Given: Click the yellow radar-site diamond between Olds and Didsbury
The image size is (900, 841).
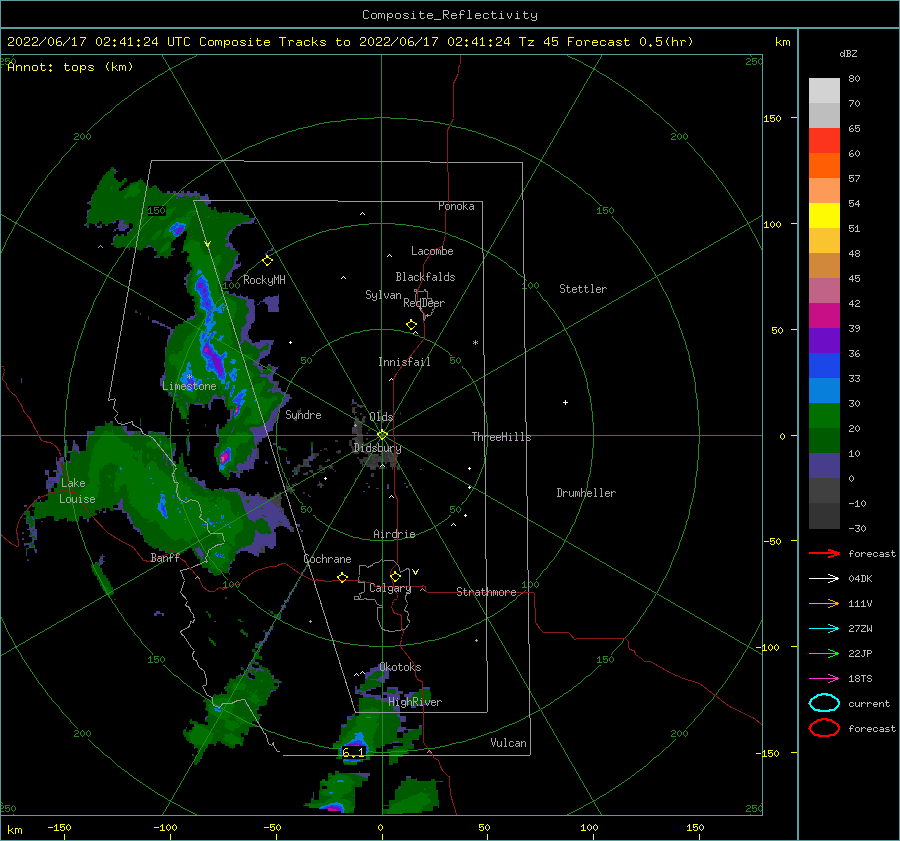Looking at the screenshot, I should click(382, 435).
